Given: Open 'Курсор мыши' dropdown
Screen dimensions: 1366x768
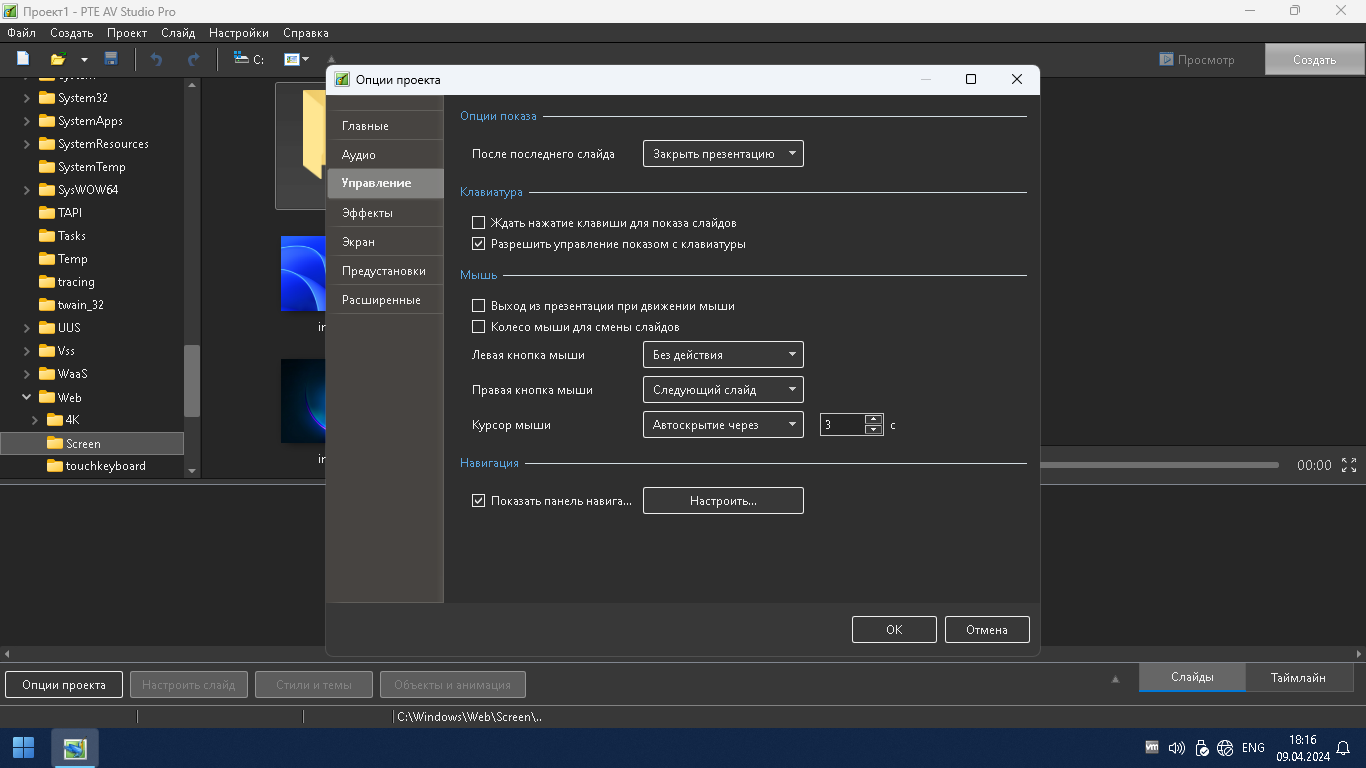Looking at the screenshot, I should [x=723, y=425].
